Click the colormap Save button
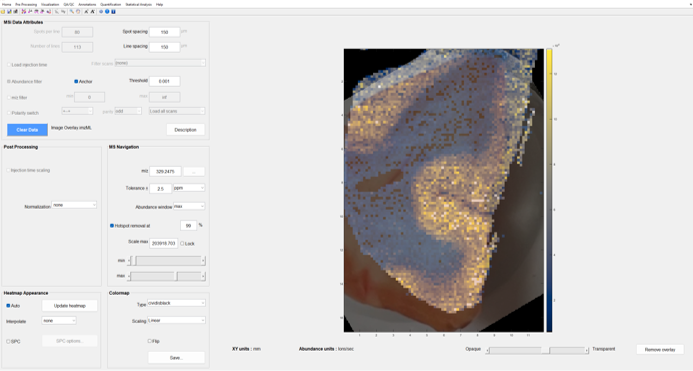The width and height of the screenshot is (693, 371). [176, 357]
